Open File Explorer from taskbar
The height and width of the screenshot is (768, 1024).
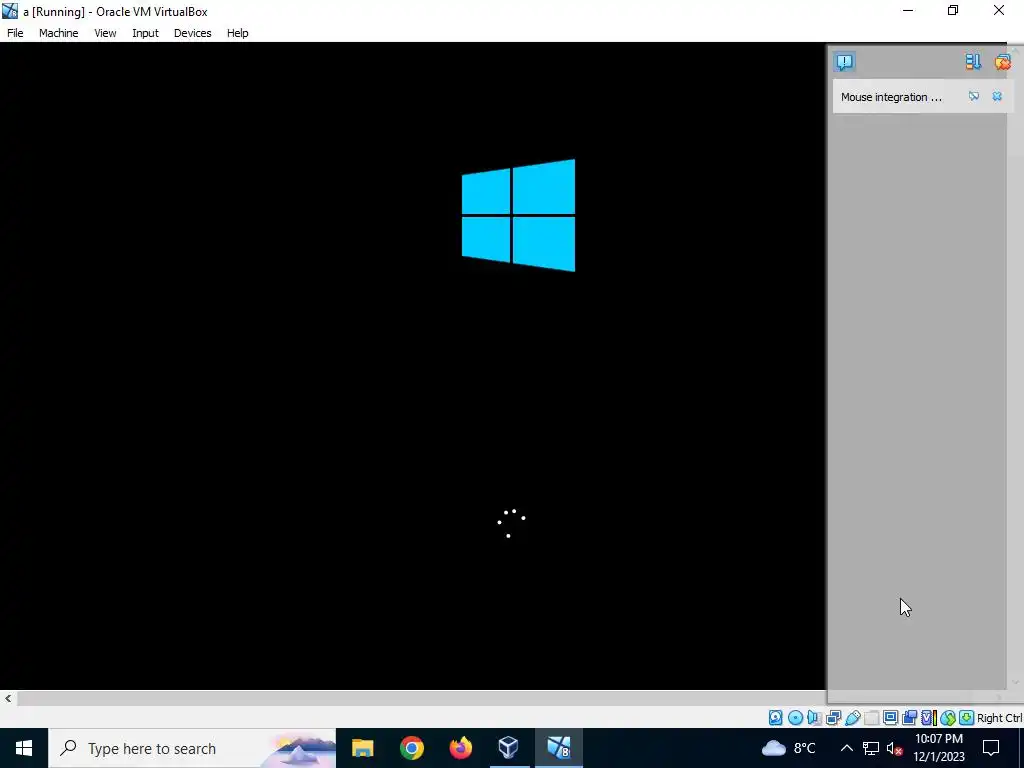362,748
